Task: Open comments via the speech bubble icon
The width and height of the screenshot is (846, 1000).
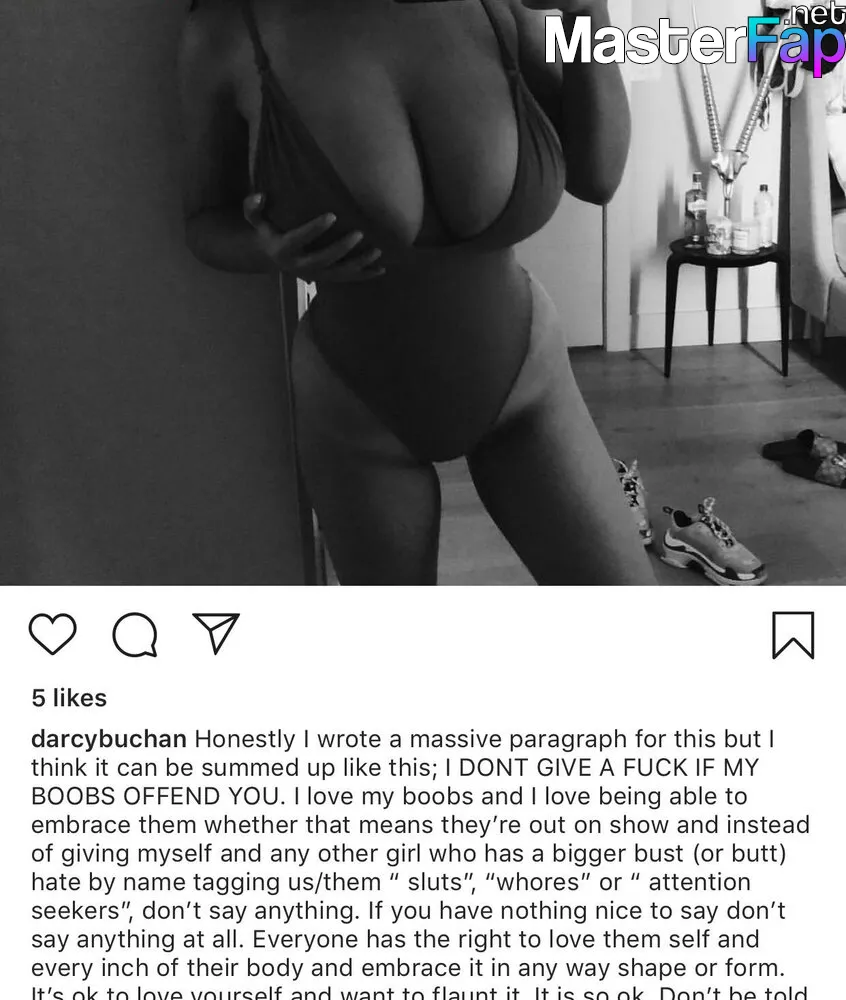Action: (x=135, y=635)
